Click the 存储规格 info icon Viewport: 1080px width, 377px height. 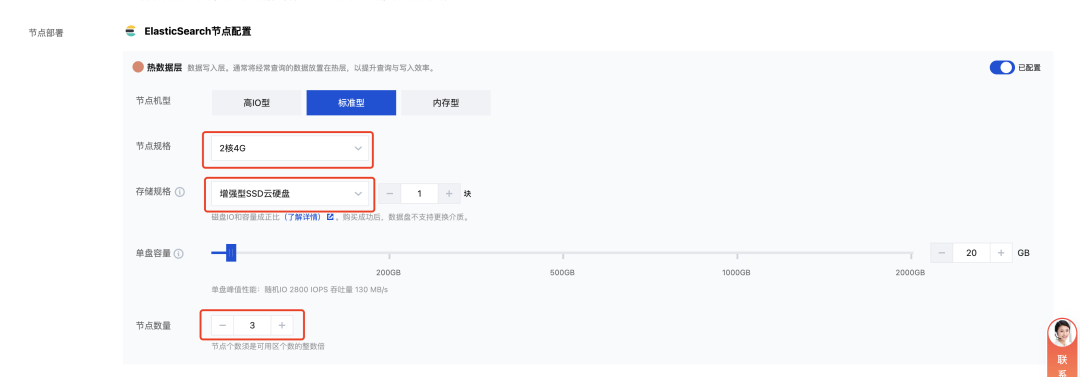tap(180, 192)
